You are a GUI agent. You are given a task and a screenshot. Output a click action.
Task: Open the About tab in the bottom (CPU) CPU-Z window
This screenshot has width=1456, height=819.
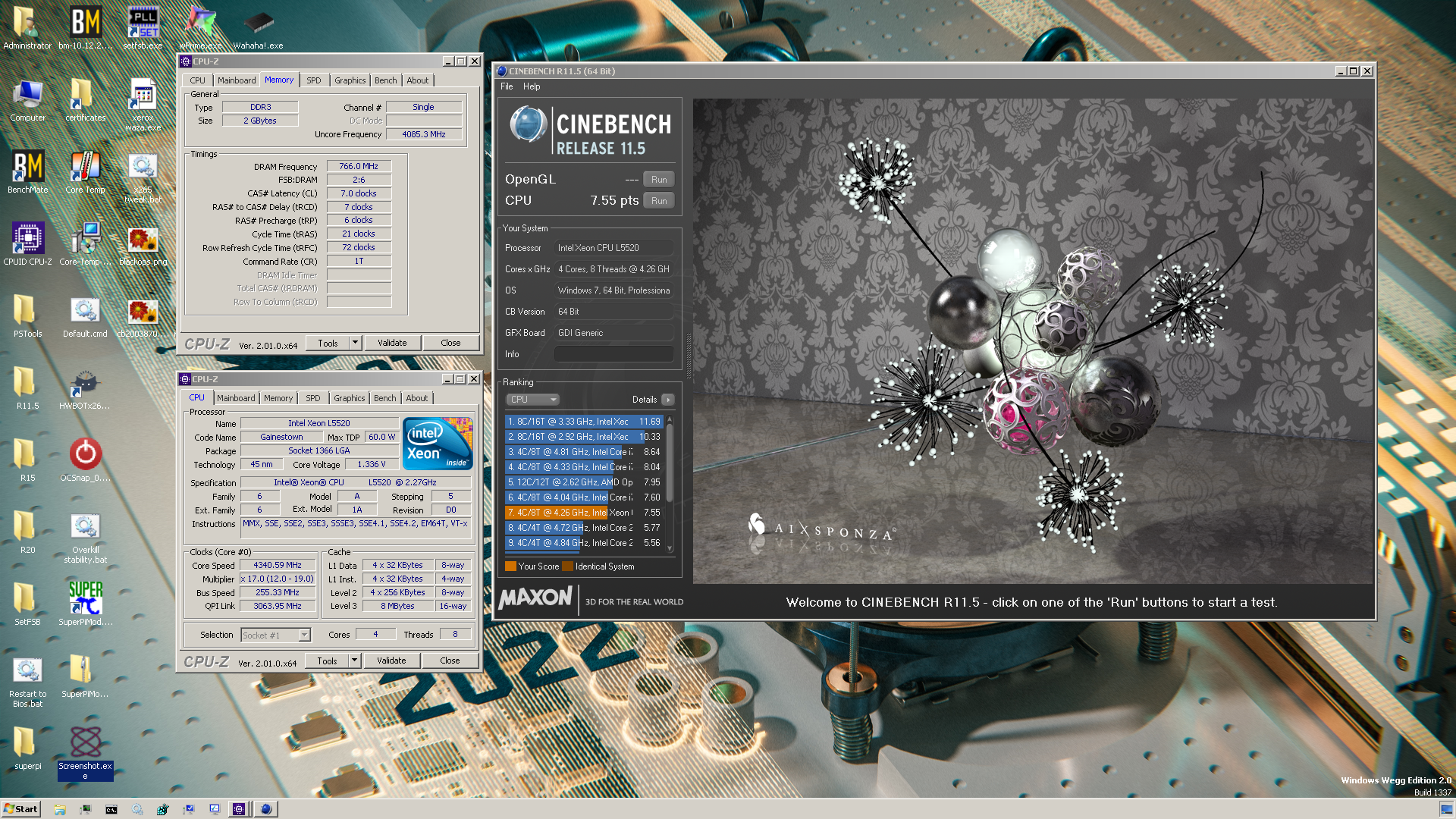pyautogui.click(x=417, y=398)
